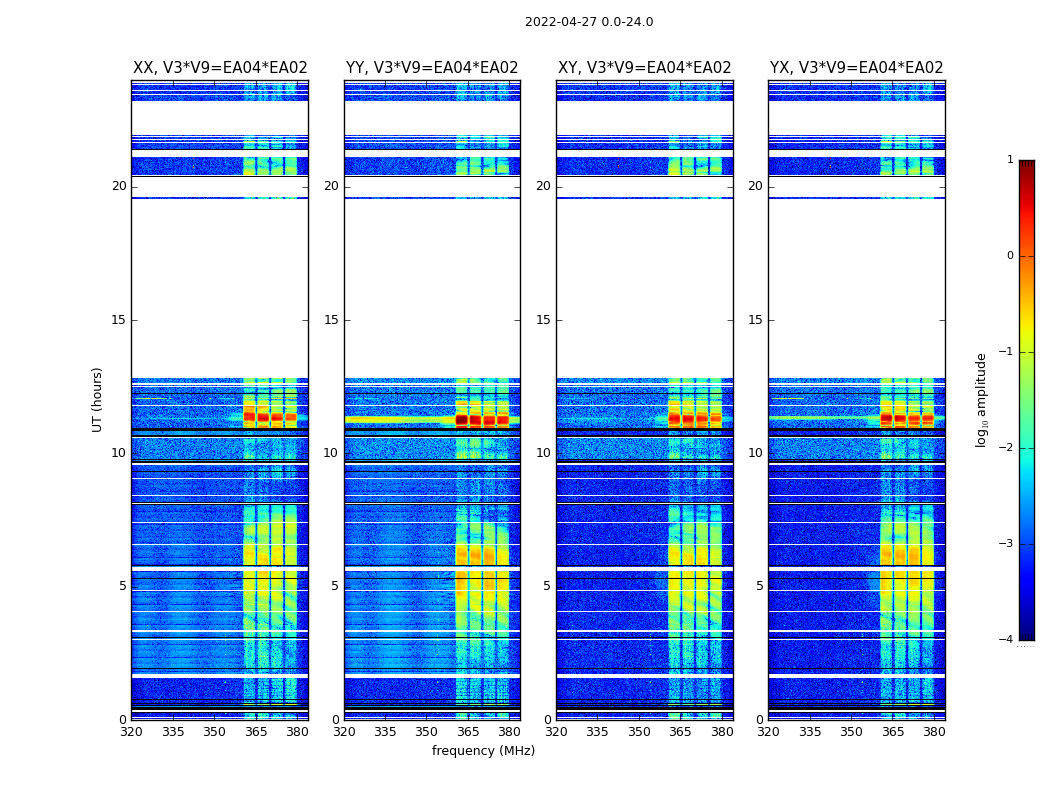1050x800 pixels.
Task: Click the XX, V3*V9=EA04*EA02 panel title
Action: 220,68
